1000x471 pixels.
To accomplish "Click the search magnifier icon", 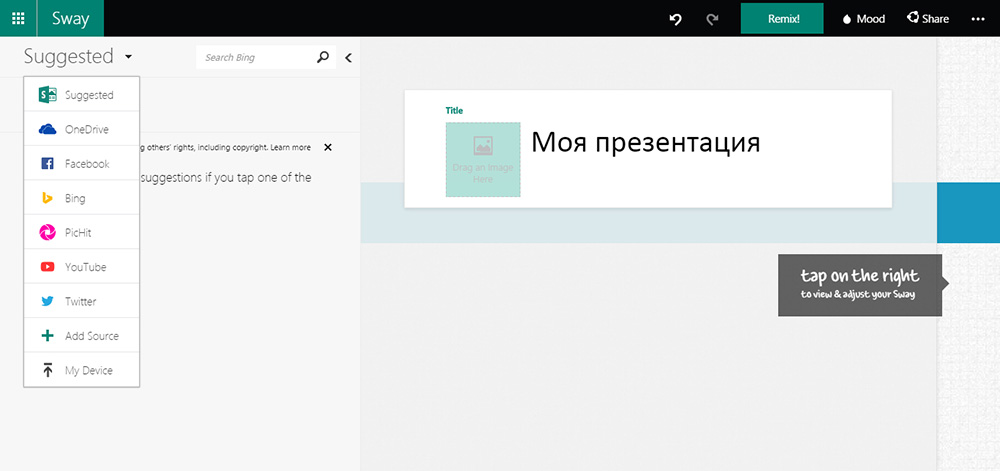I will pos(323,57).
